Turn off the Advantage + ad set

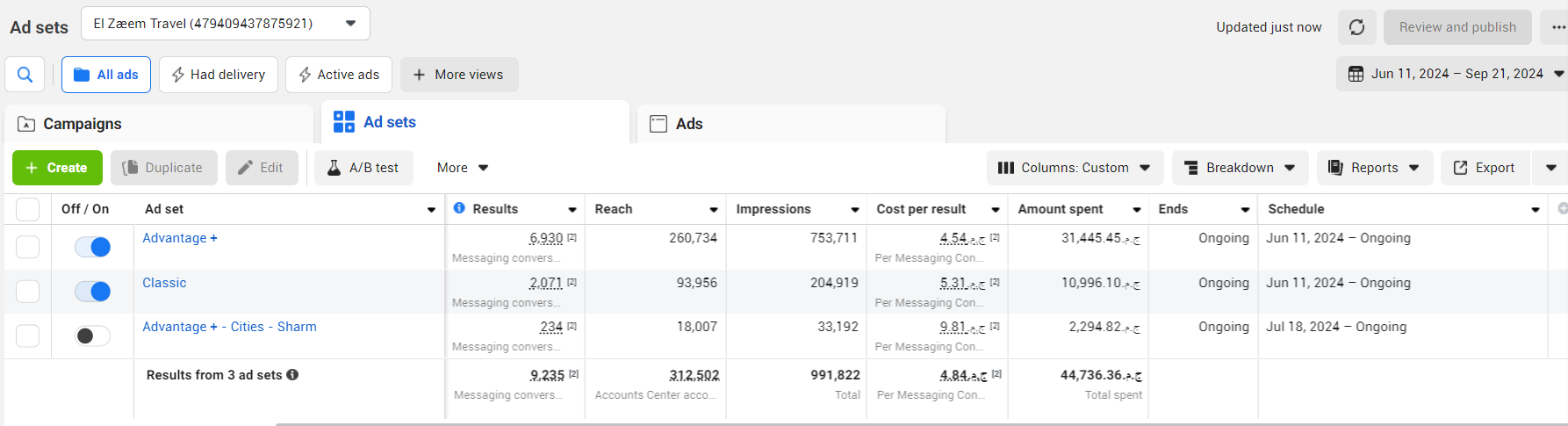tap(93, 247)
